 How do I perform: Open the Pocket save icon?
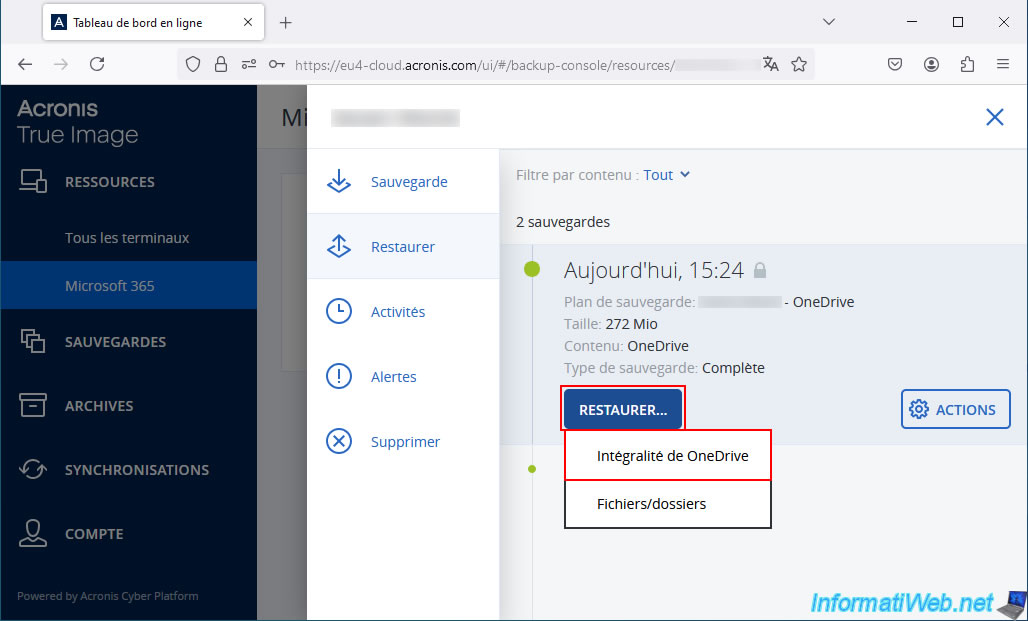(895, 64)
